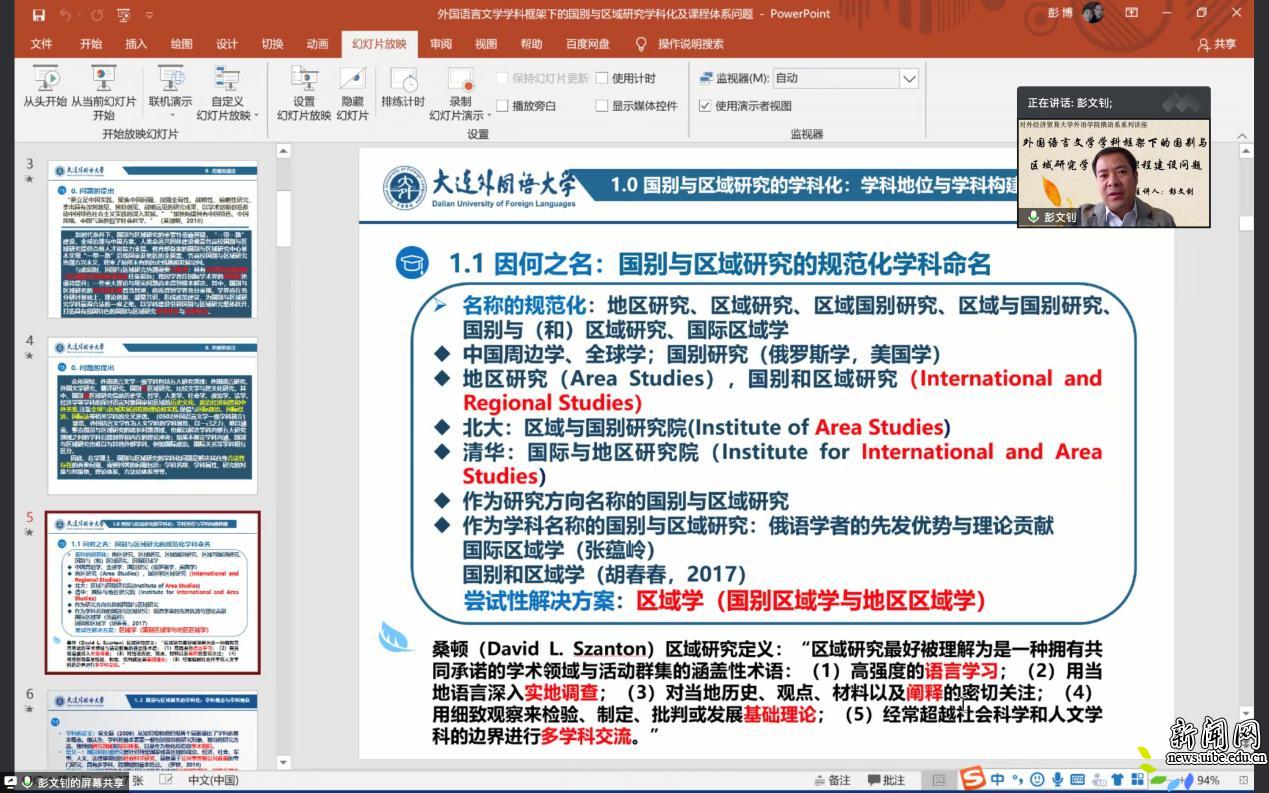Image resolution: width=1269 pixels, height=793 pixels.
Task: Open the quick access toolbar customize arrow
Action: [149, 15]
